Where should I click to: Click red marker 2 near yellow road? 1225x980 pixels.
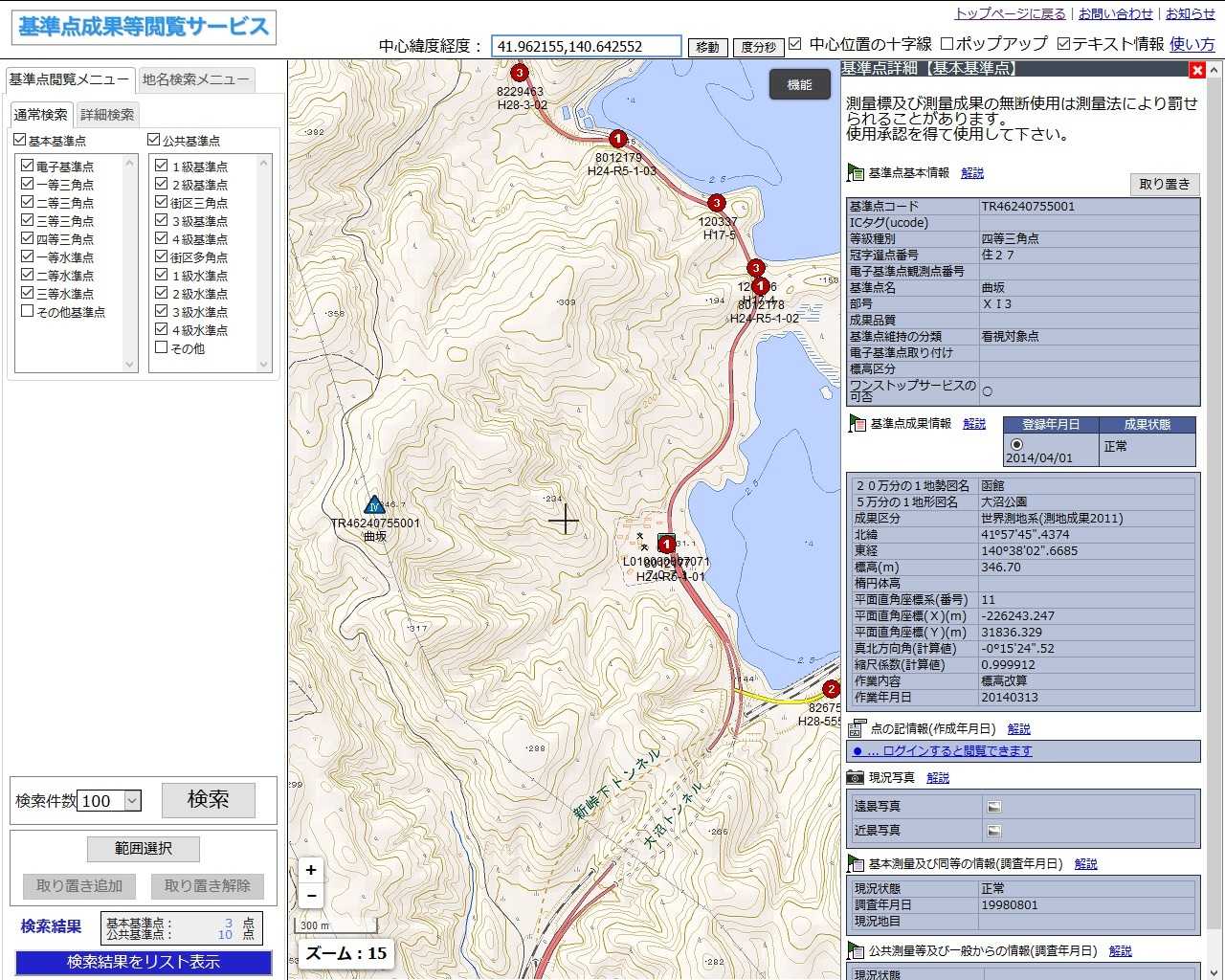point(831,689)
